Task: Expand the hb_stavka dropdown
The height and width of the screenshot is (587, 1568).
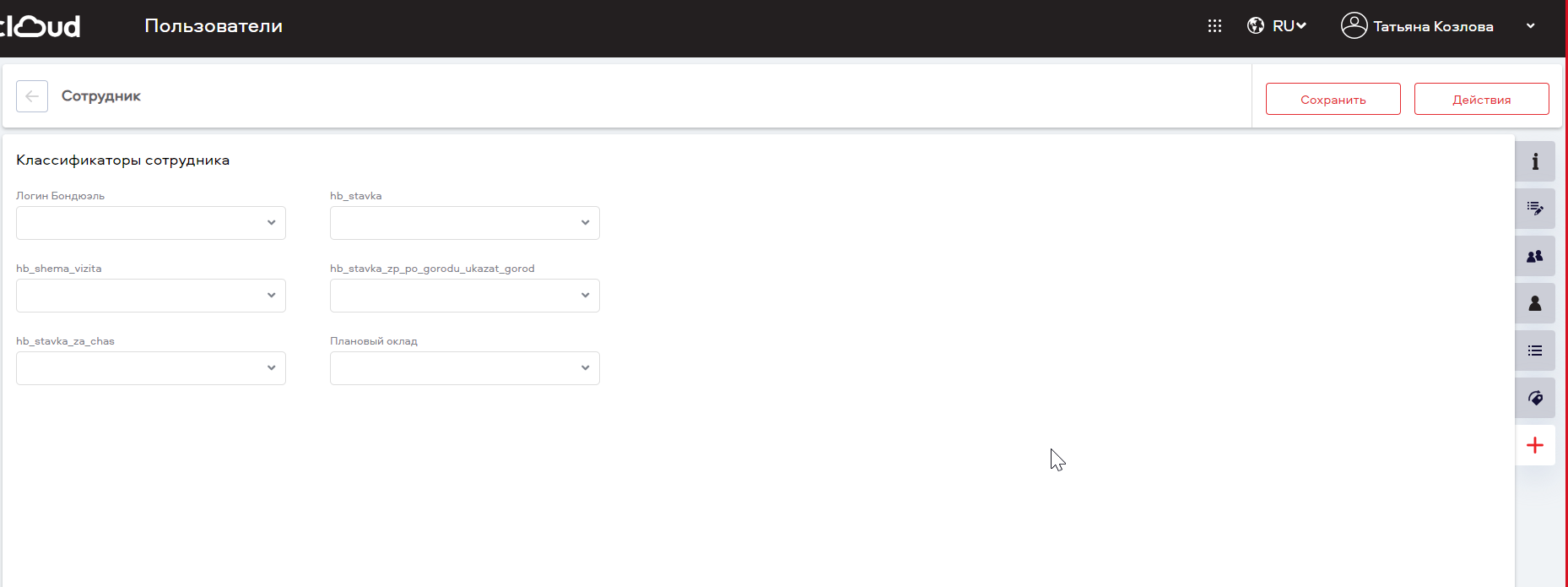Action: click(465, 223)
